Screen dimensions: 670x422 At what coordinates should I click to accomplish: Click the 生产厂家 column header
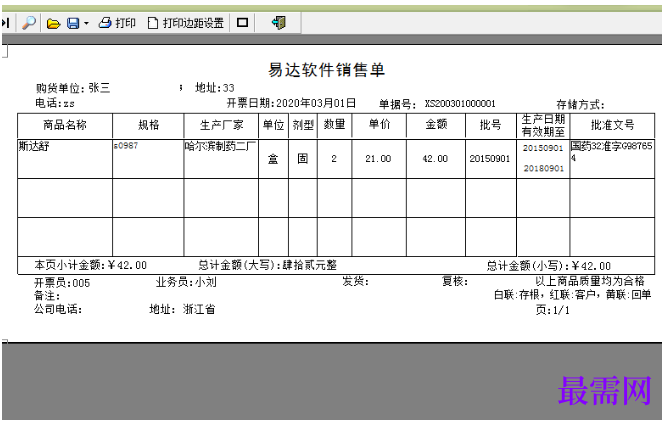click(221, 125)
